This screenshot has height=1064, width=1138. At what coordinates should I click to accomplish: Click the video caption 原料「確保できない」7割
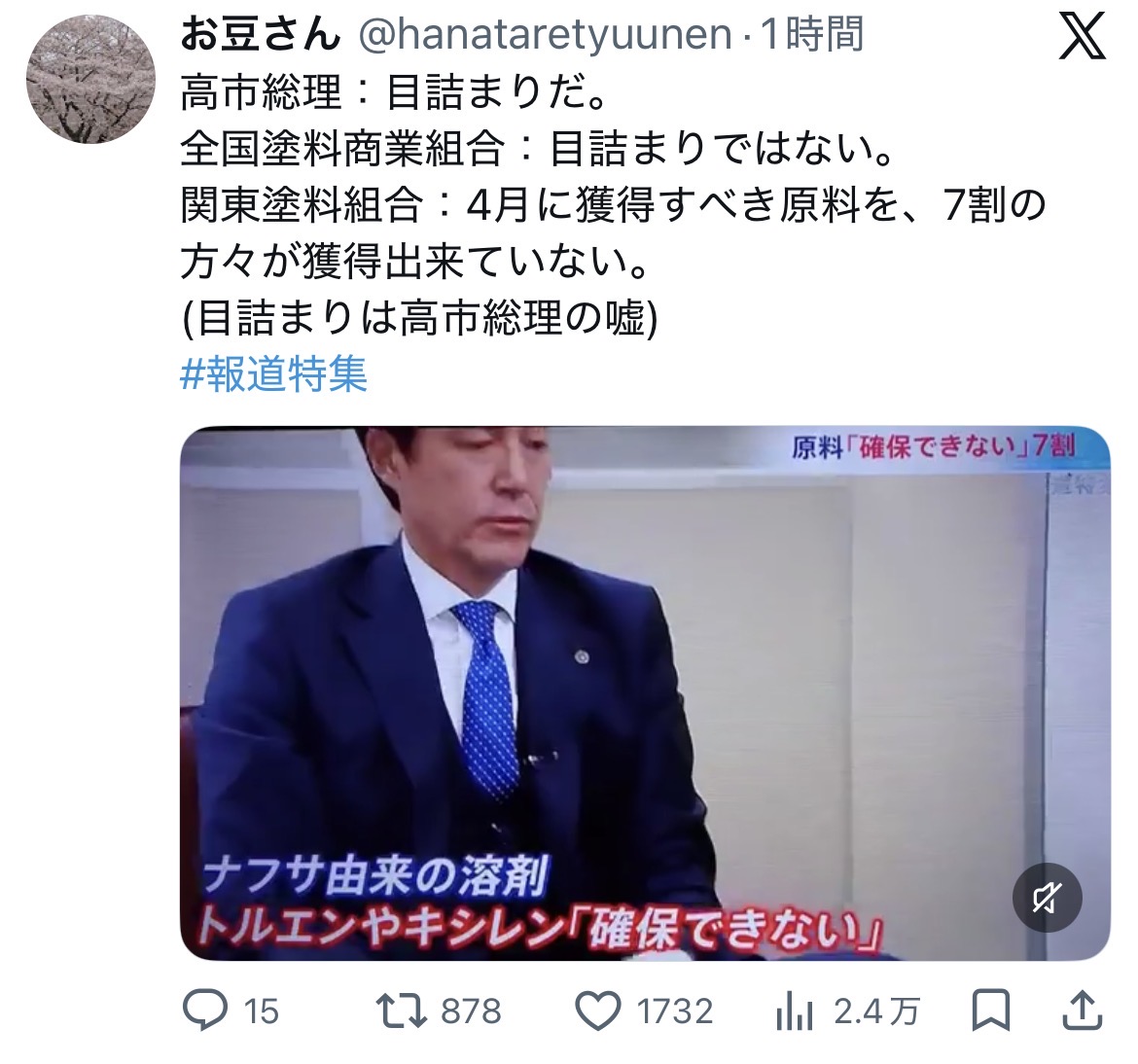click(933, 446)
